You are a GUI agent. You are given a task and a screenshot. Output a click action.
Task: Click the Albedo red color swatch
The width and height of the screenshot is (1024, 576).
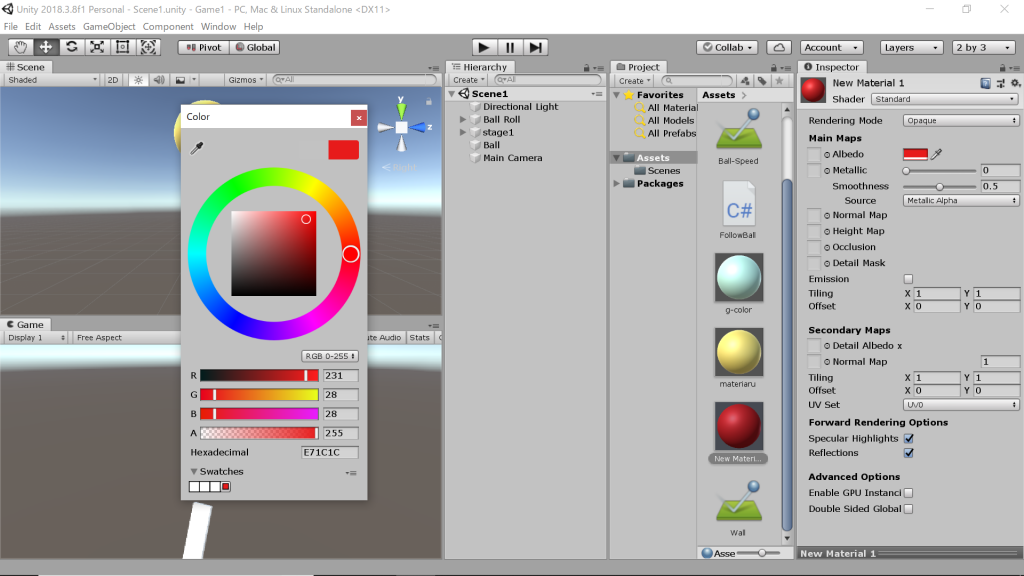tap(915, 154)
